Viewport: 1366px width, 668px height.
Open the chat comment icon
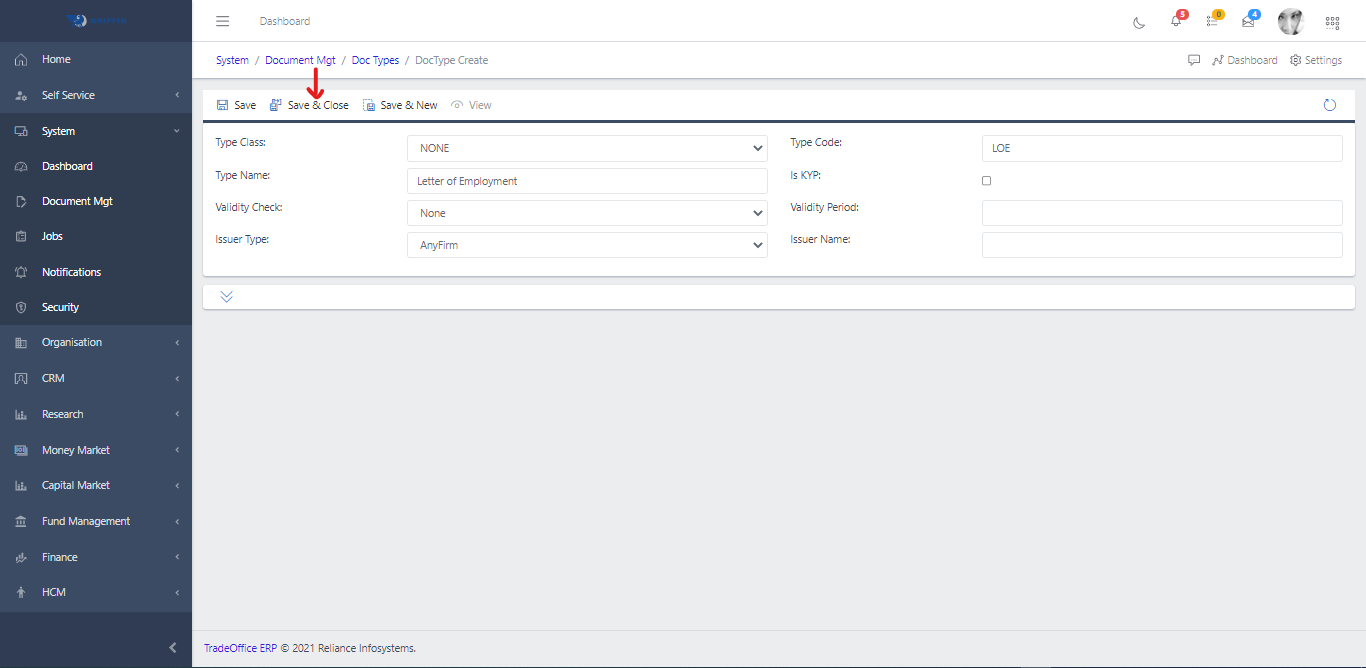[1193, 60]
